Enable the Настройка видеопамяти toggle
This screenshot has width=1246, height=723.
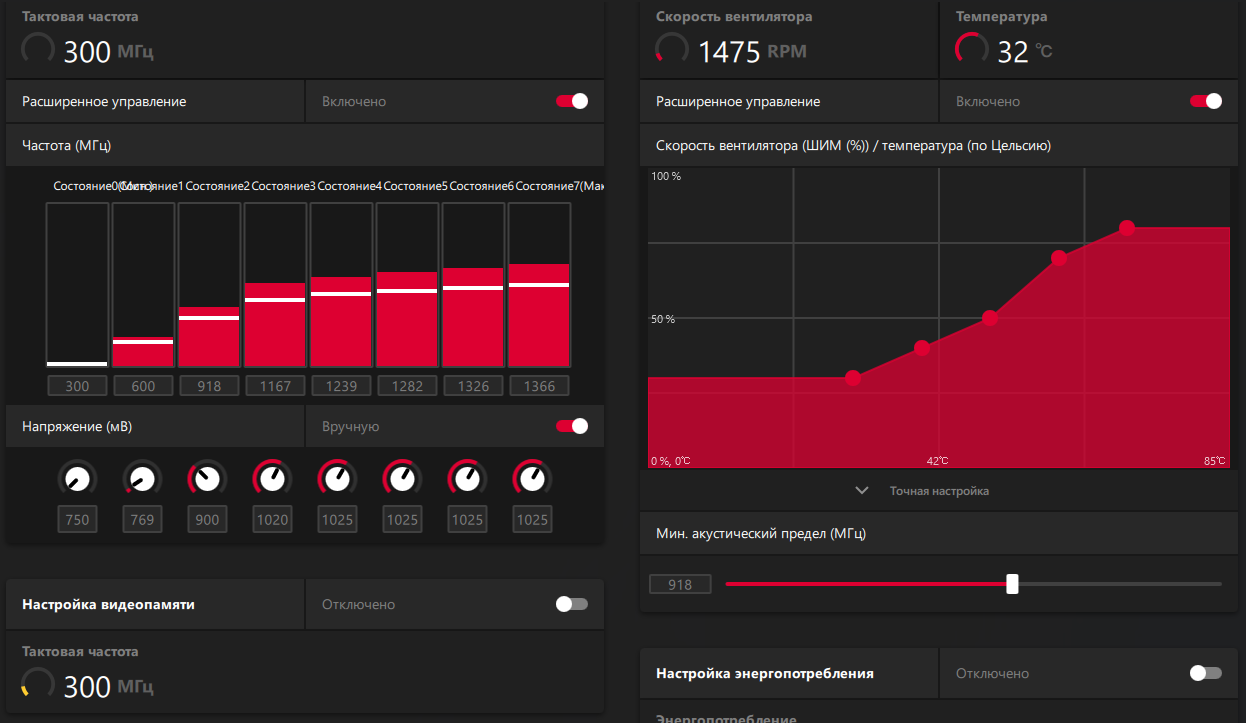tap(572, 604)
